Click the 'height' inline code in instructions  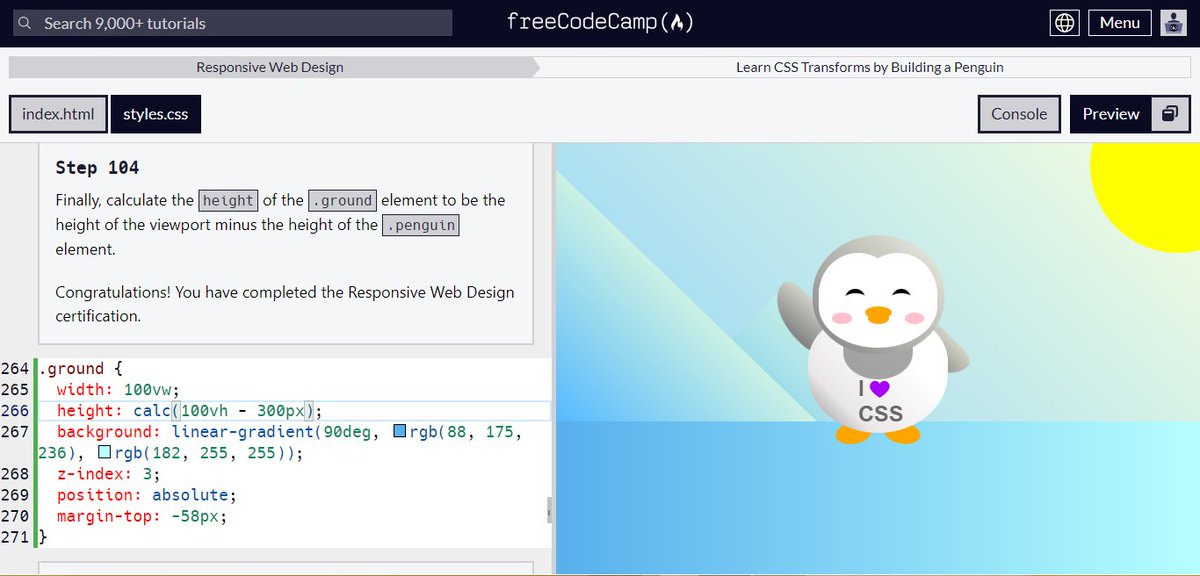pos(228,200)
